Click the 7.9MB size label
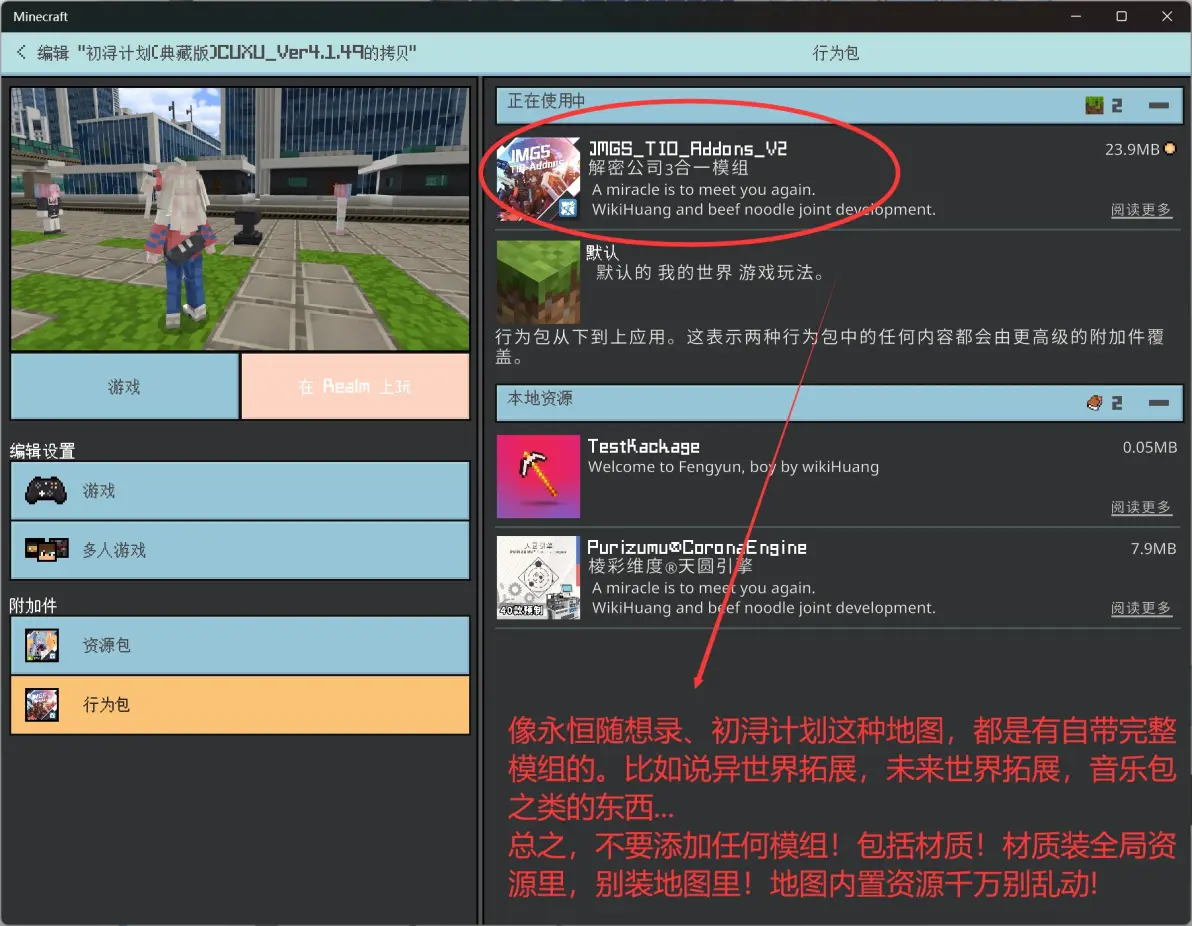The height and width of the screenshot is (926, 1192). click(1153, 548)
